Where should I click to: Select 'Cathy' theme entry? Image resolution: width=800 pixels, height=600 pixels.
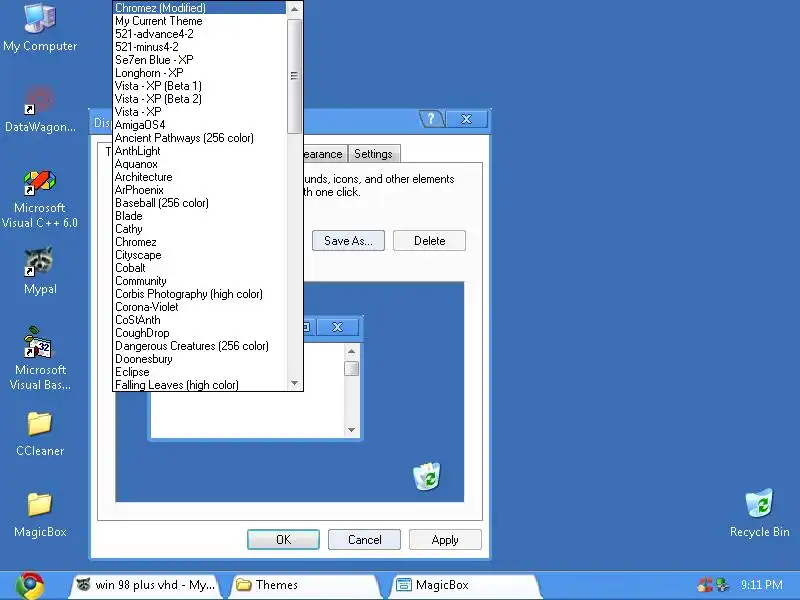pyautogui.click(x=199, y=229)
